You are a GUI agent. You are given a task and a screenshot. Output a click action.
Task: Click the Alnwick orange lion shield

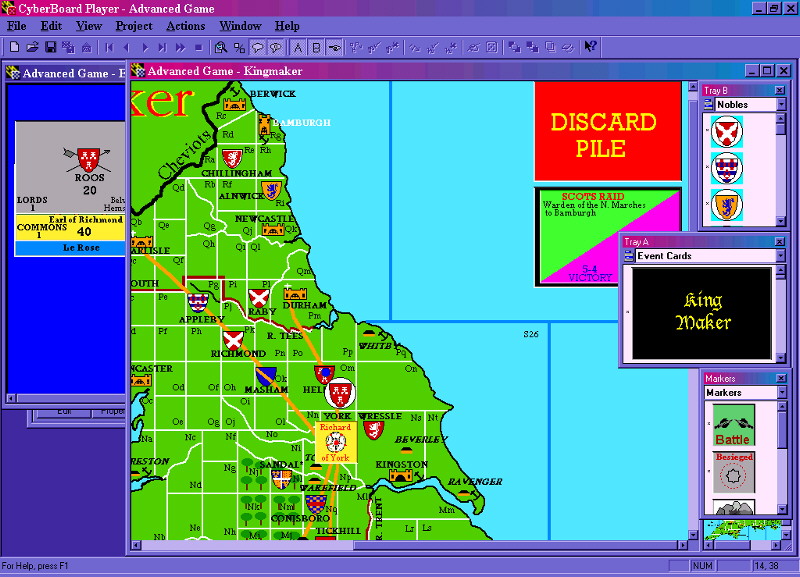[271, 191]
